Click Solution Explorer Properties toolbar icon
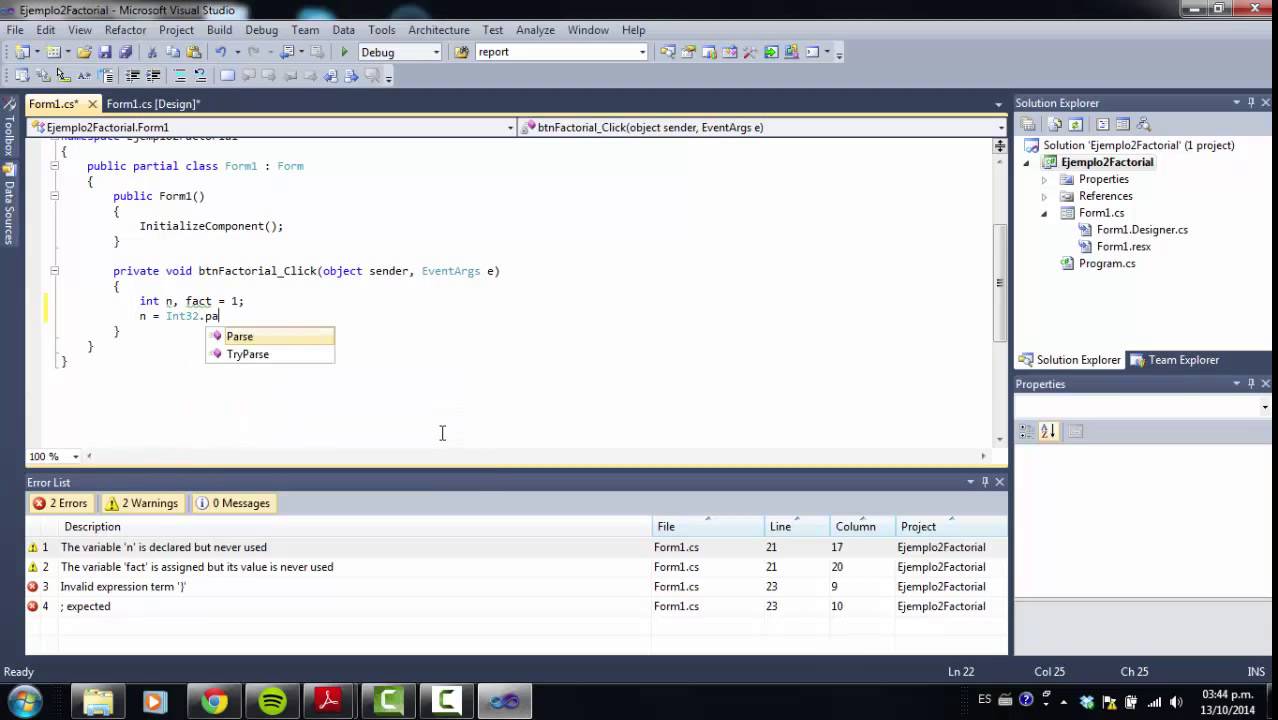 tap(1028, 125)
